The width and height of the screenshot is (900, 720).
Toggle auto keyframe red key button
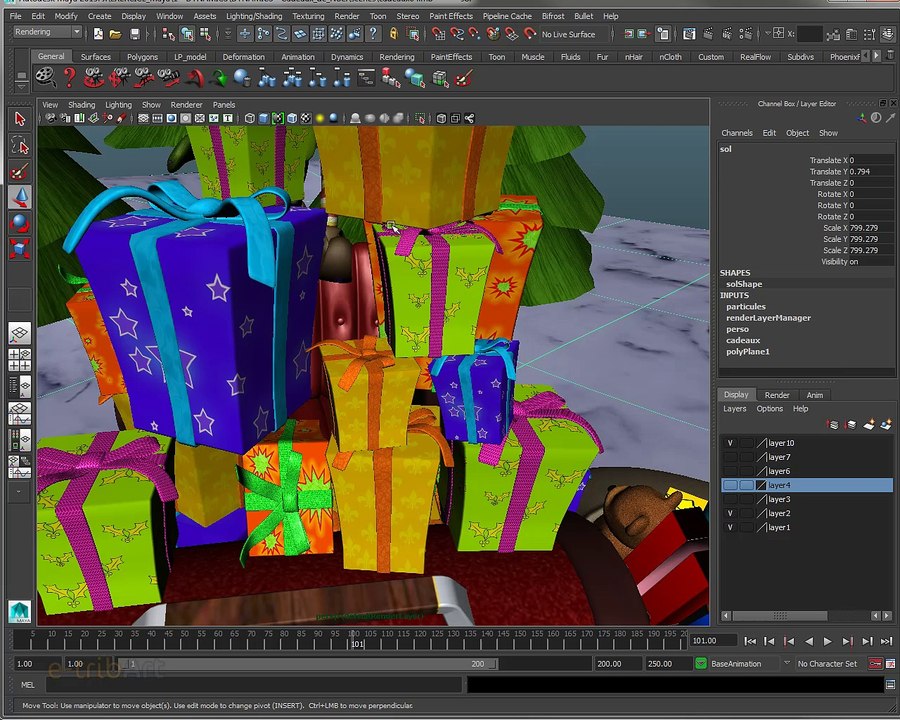[875, 664]
